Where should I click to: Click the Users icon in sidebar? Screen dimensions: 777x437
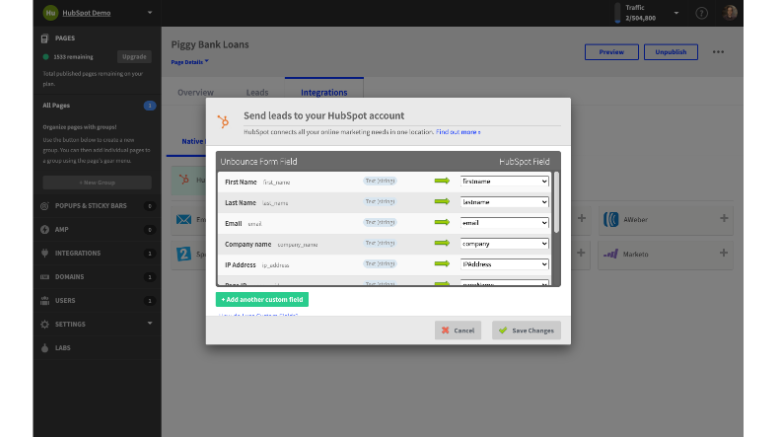pos(45,301)
